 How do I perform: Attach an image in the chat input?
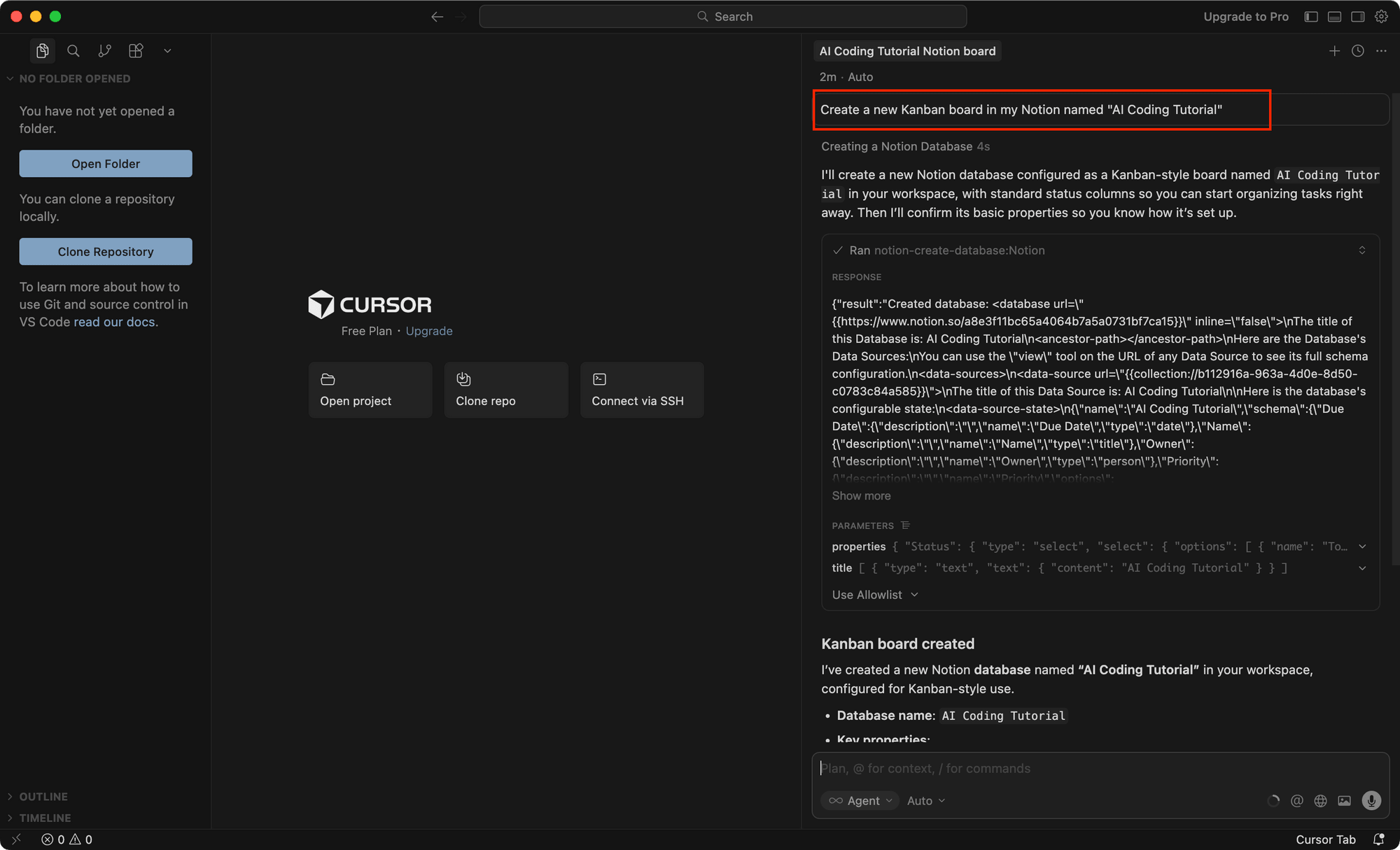point(1344,800)
